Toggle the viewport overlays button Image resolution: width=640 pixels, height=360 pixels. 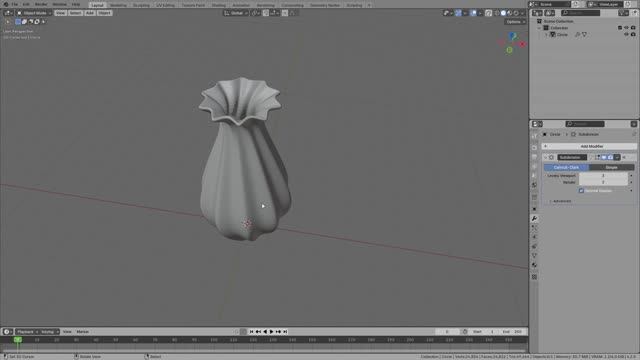473,13
